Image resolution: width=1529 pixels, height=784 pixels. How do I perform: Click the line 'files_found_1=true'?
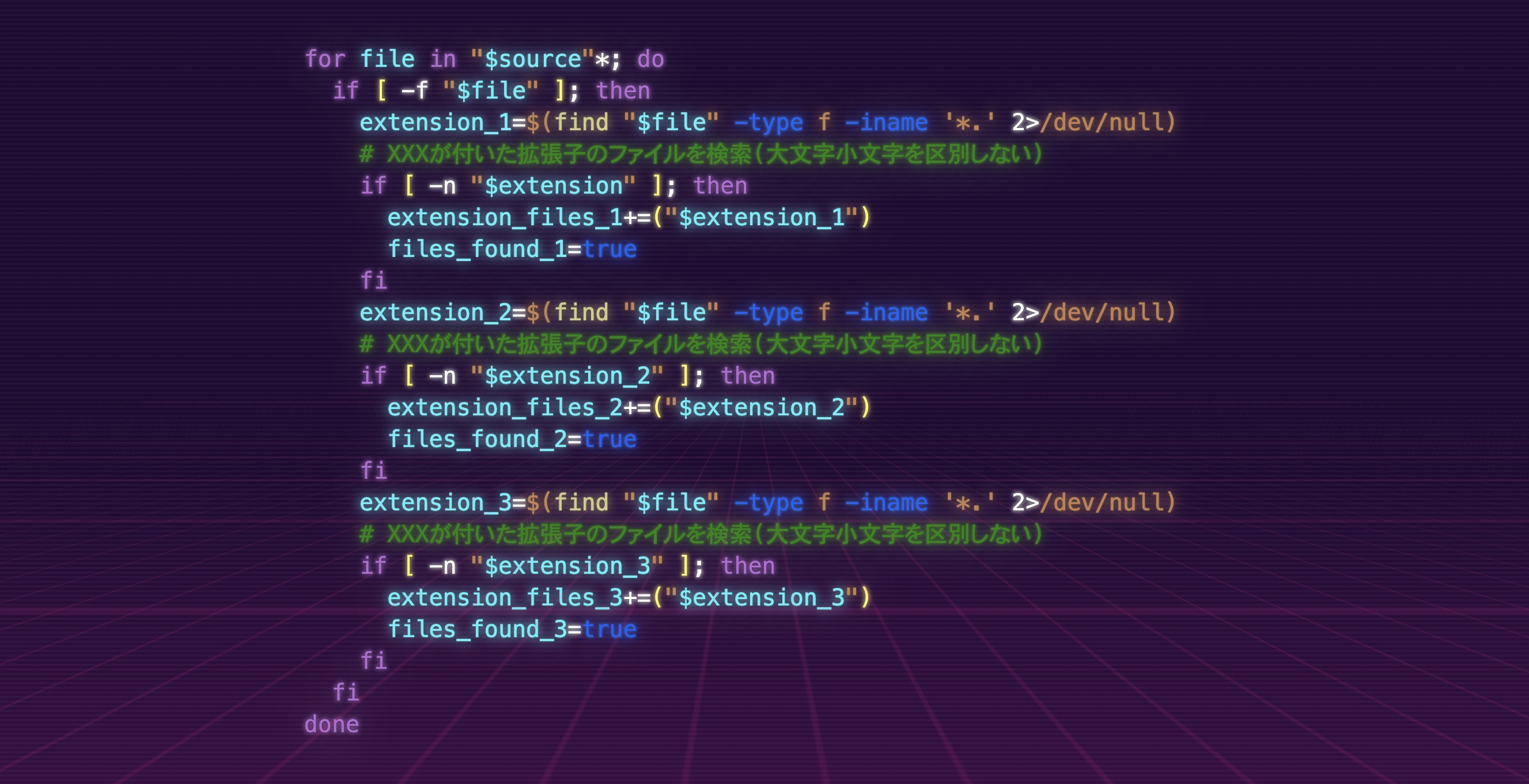point(512,249)
